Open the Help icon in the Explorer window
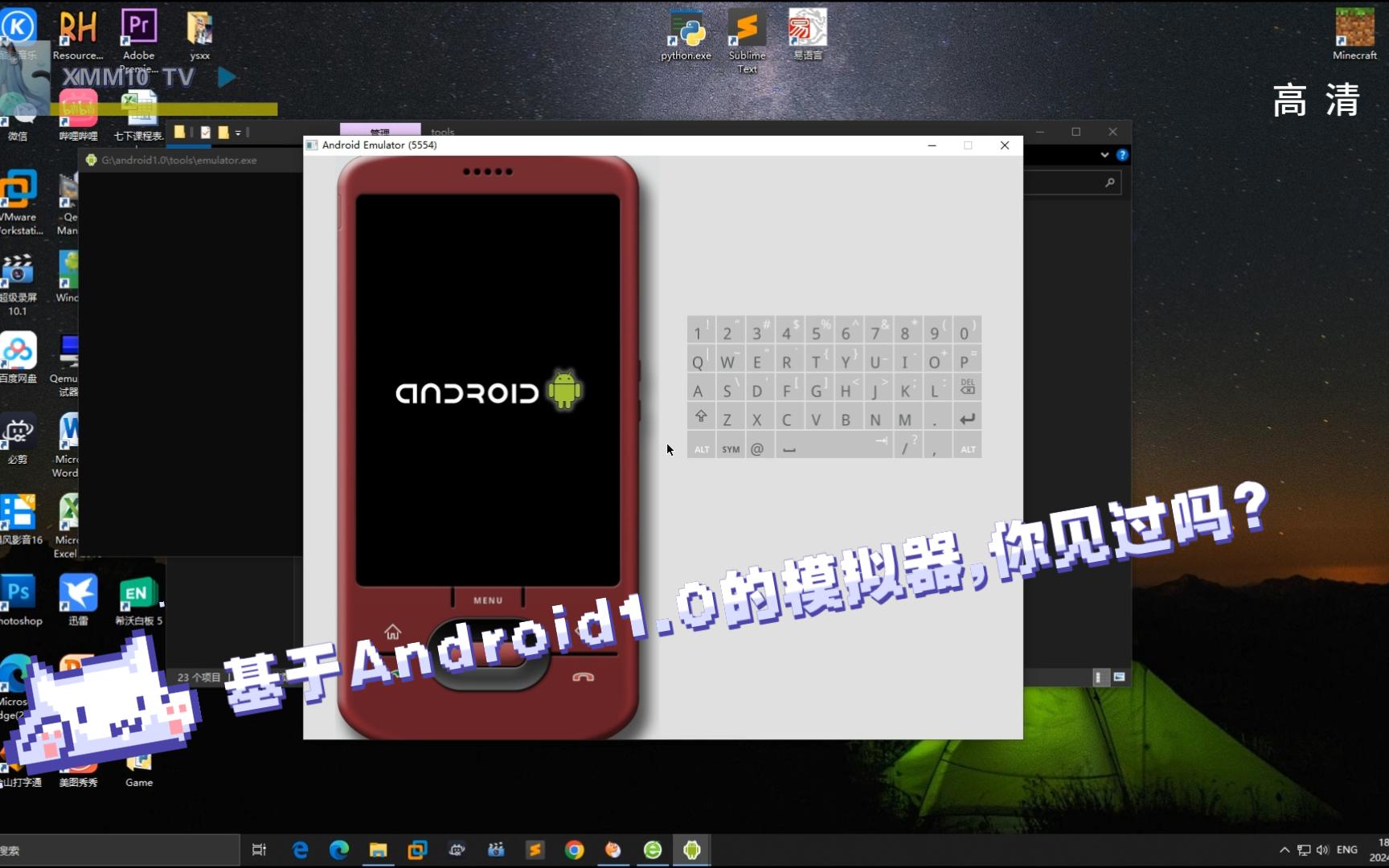The height and width of the screenshot is (868, 1389). click(1122, 154)
